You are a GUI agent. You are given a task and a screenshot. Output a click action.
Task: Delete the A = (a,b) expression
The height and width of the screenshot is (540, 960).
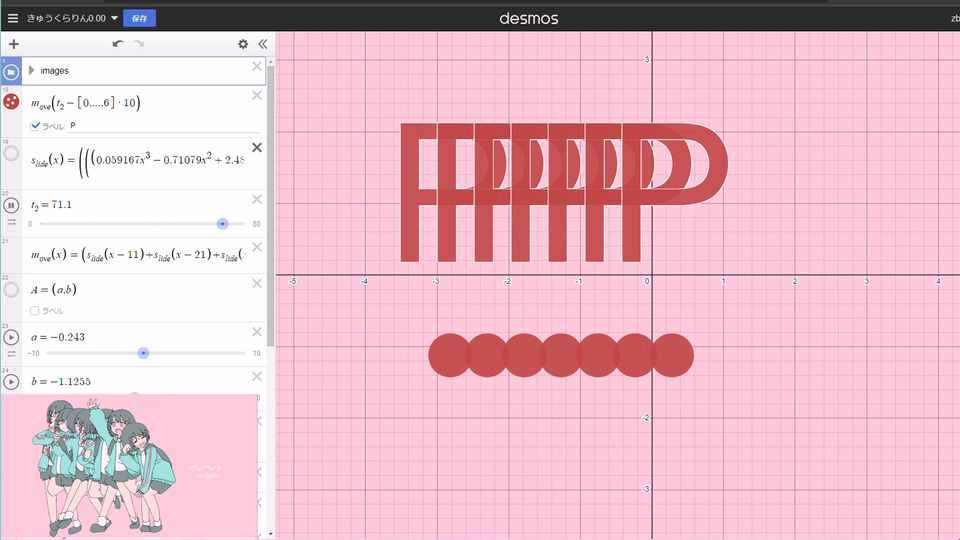(257, 283)
